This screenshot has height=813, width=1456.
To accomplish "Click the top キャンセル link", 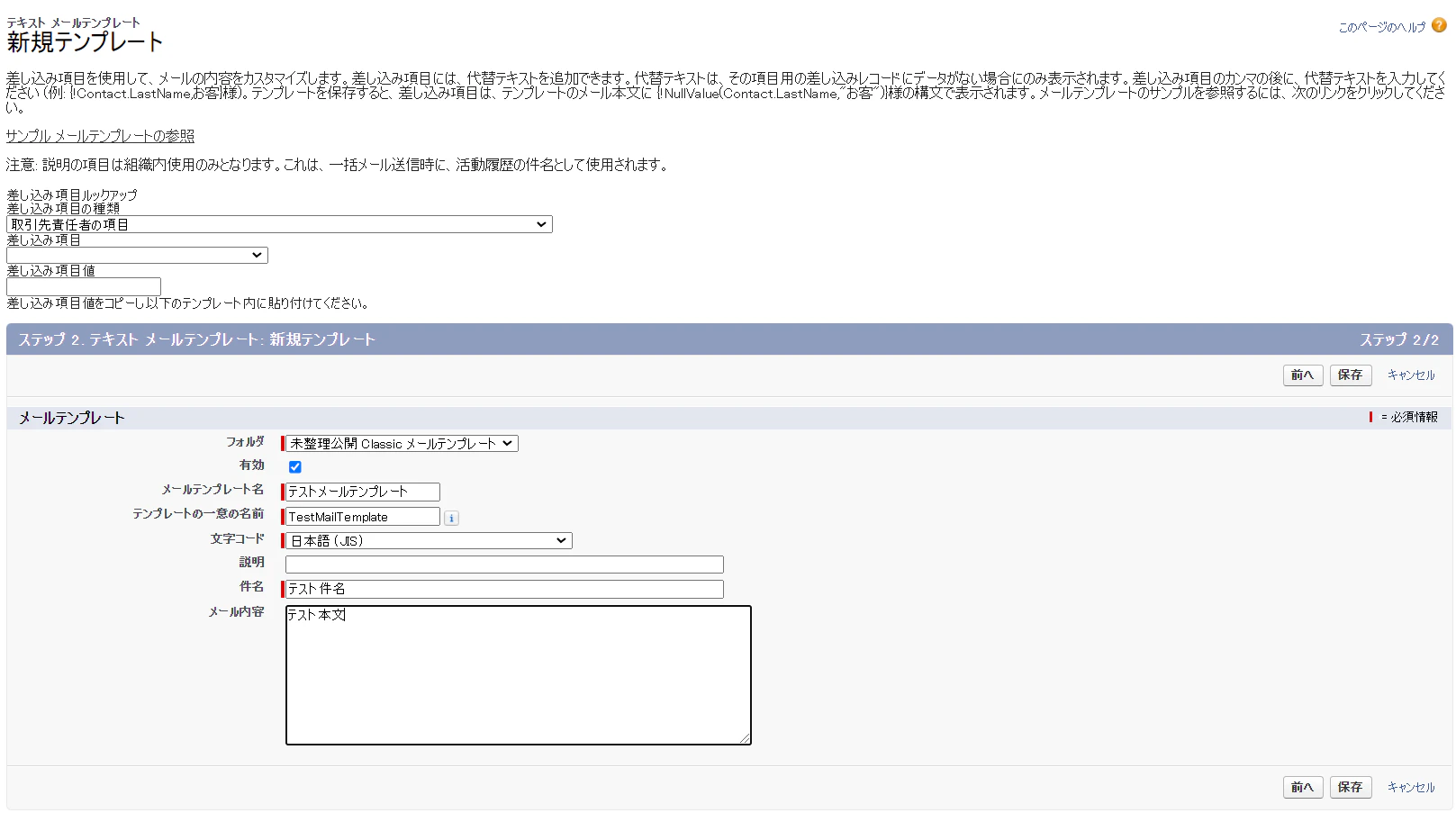I will [1411, 375].
